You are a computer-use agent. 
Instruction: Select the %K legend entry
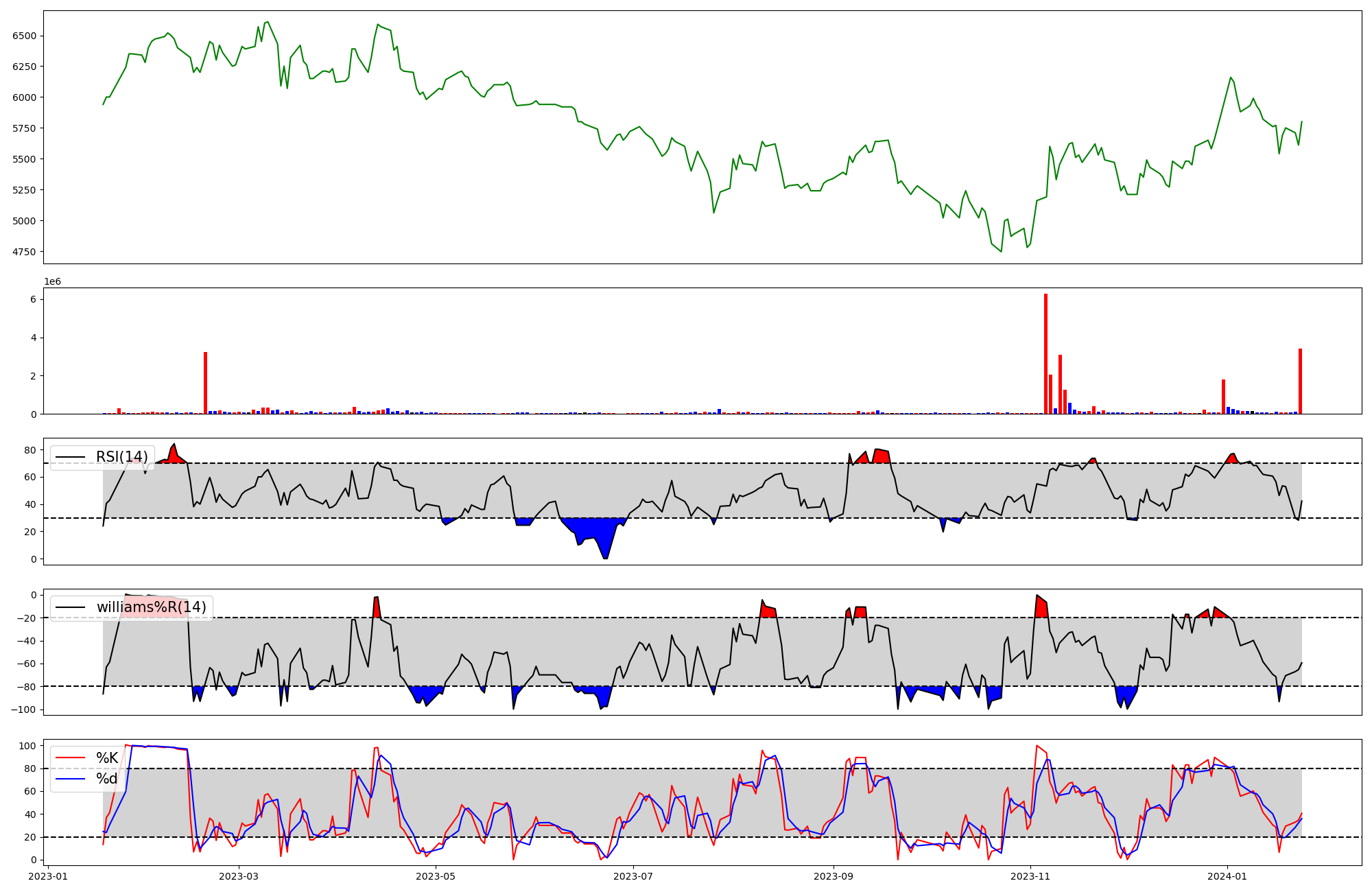coord(107,758)
